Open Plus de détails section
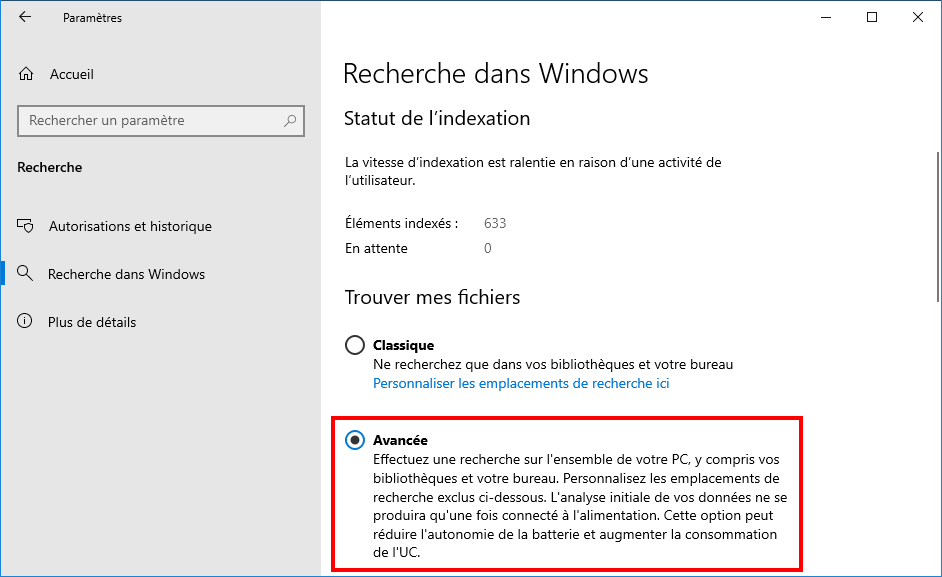 coord(92,322)
